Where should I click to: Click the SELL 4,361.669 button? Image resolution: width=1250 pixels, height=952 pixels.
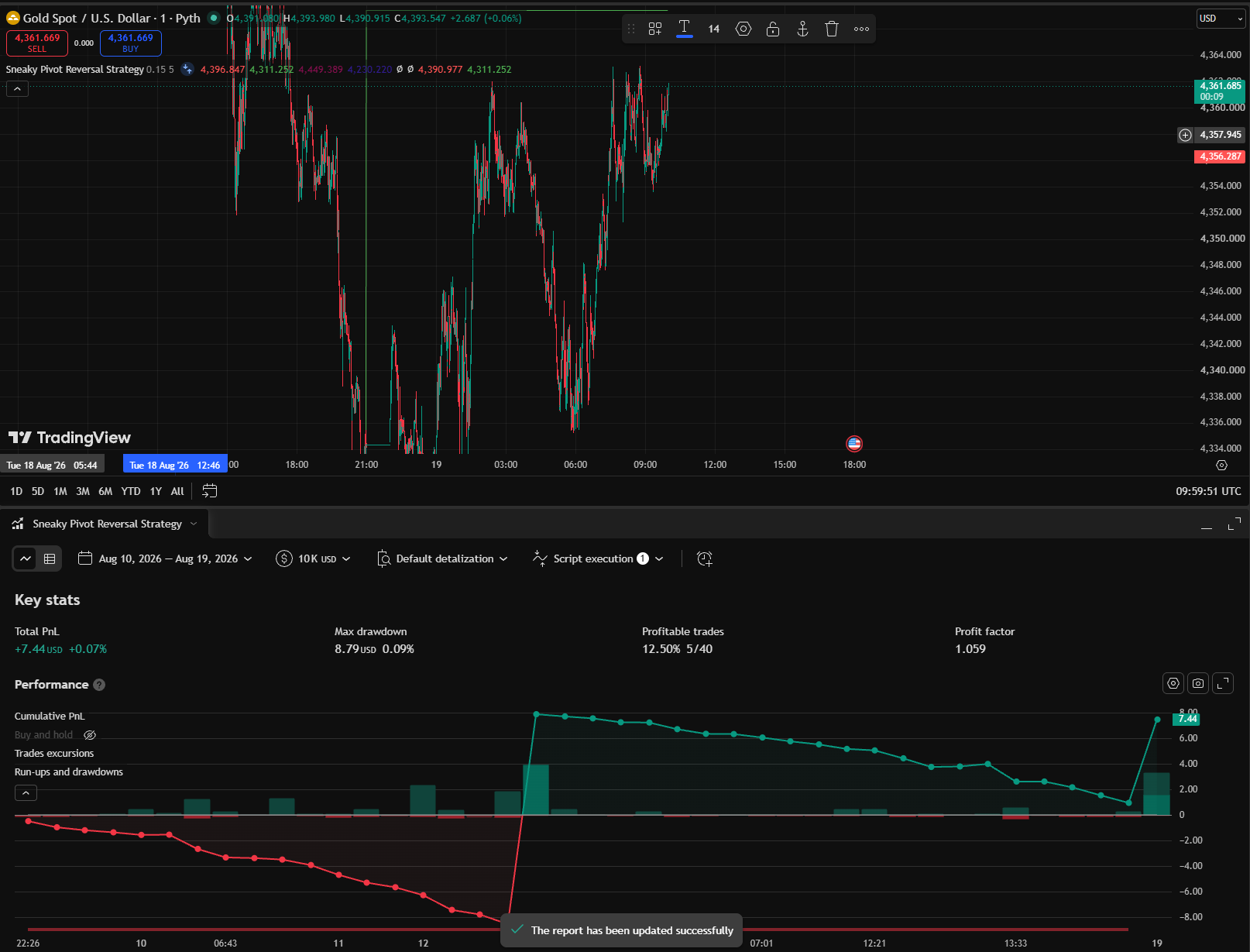(37, 43)
